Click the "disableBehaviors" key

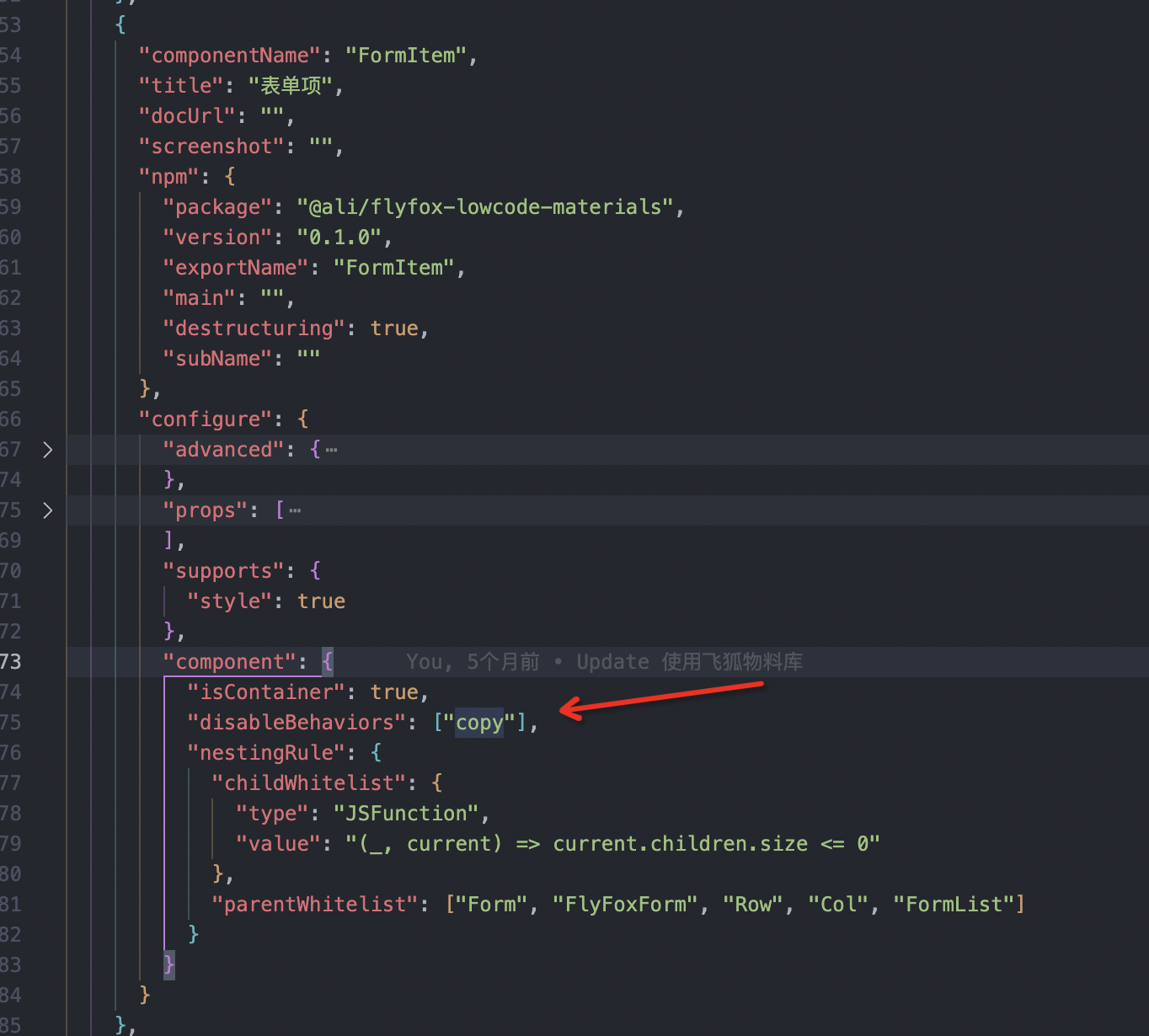[294, 723]
